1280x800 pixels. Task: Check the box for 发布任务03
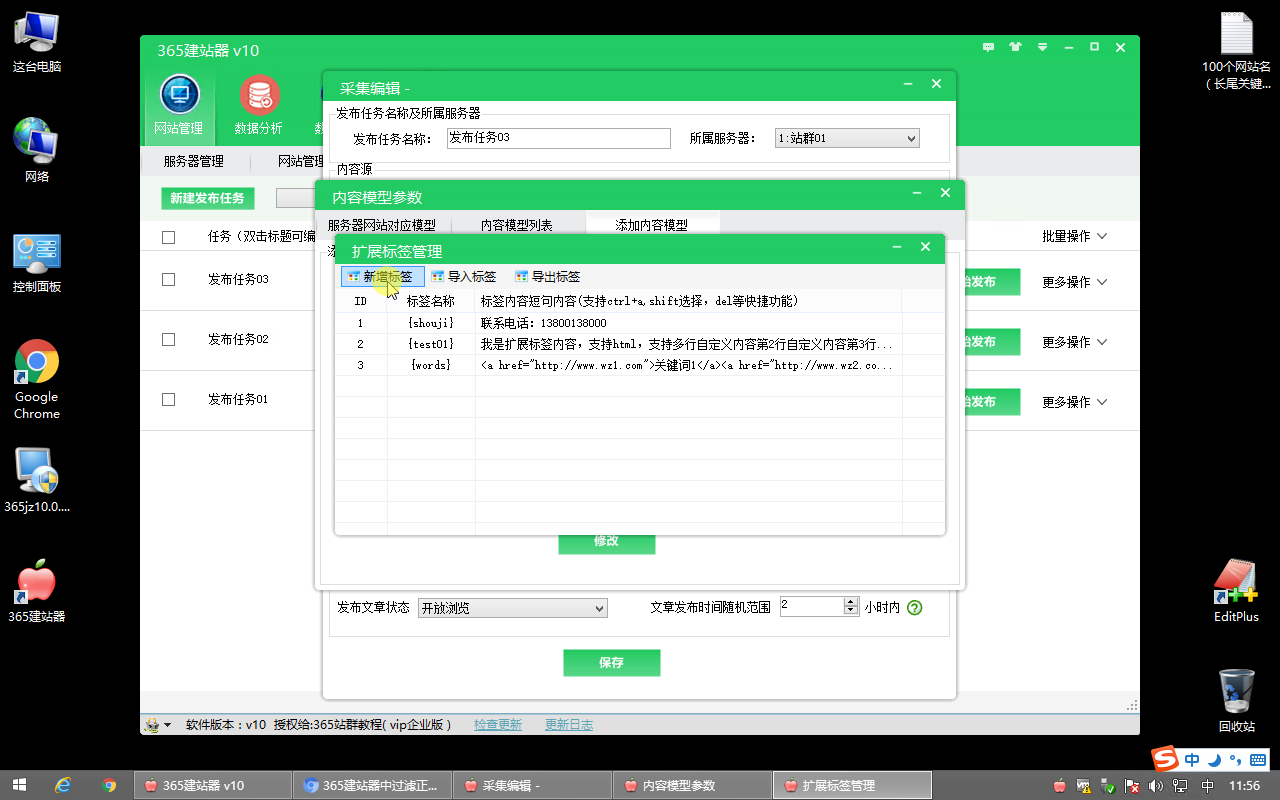tap(168, 280)
